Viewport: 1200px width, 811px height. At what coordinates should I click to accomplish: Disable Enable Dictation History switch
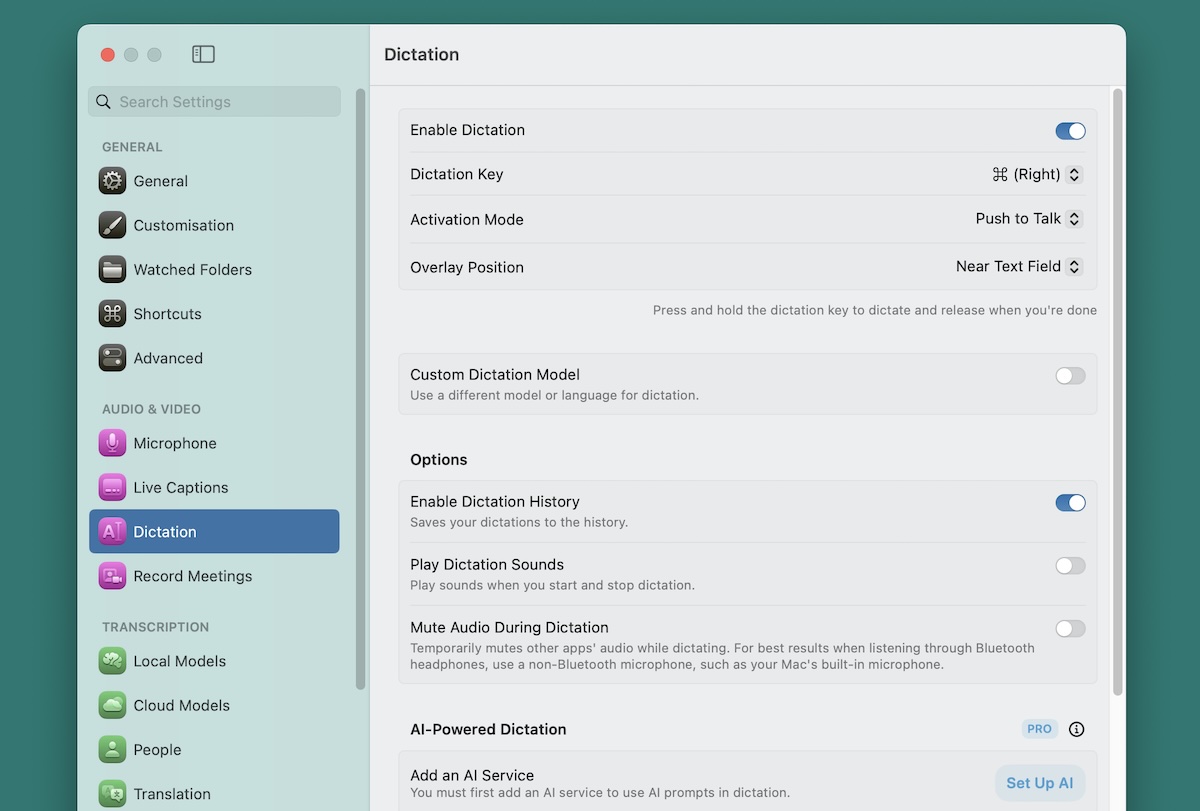point(1070,503)
